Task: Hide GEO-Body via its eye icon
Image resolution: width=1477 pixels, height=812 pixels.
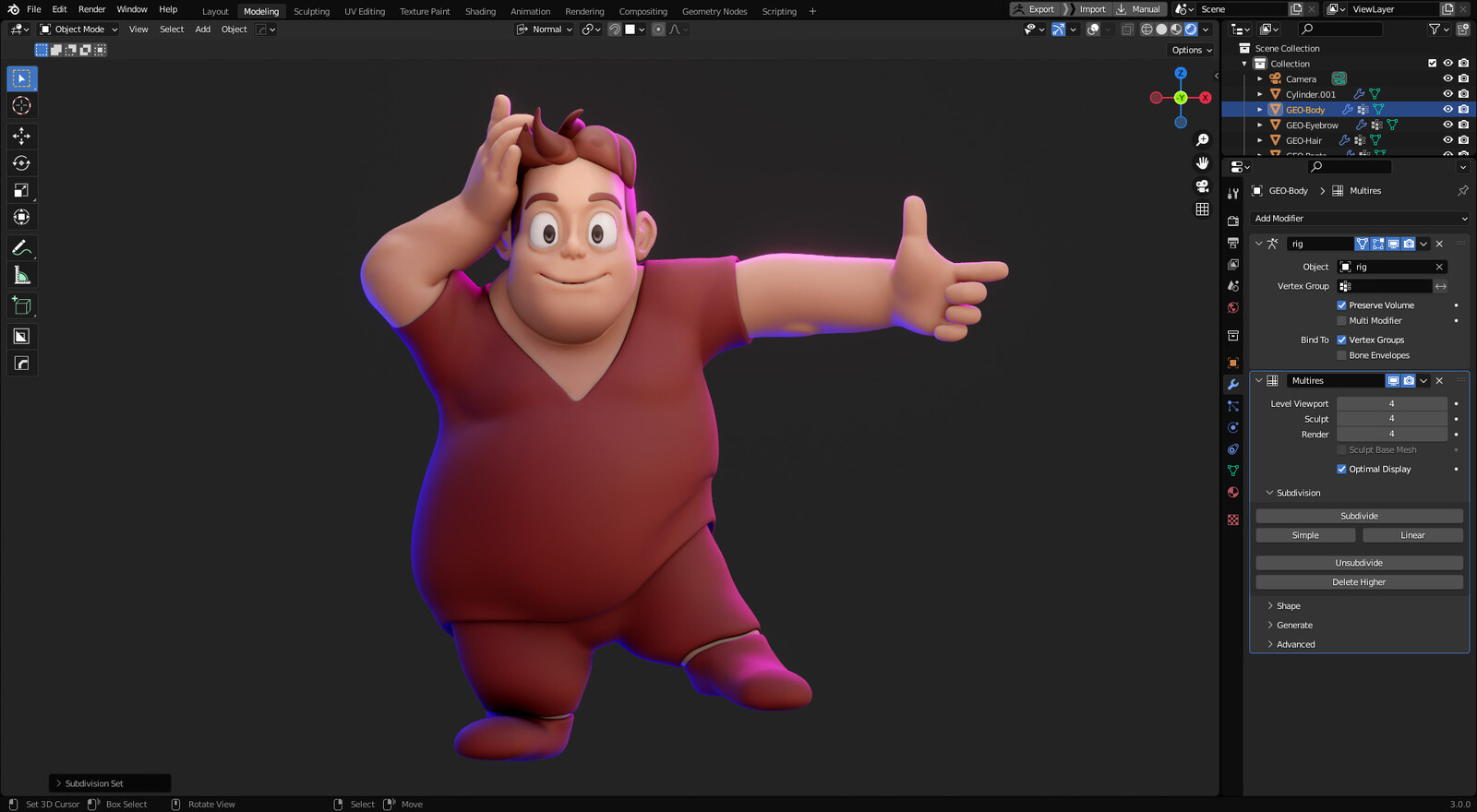Action: click(1447, 109)
